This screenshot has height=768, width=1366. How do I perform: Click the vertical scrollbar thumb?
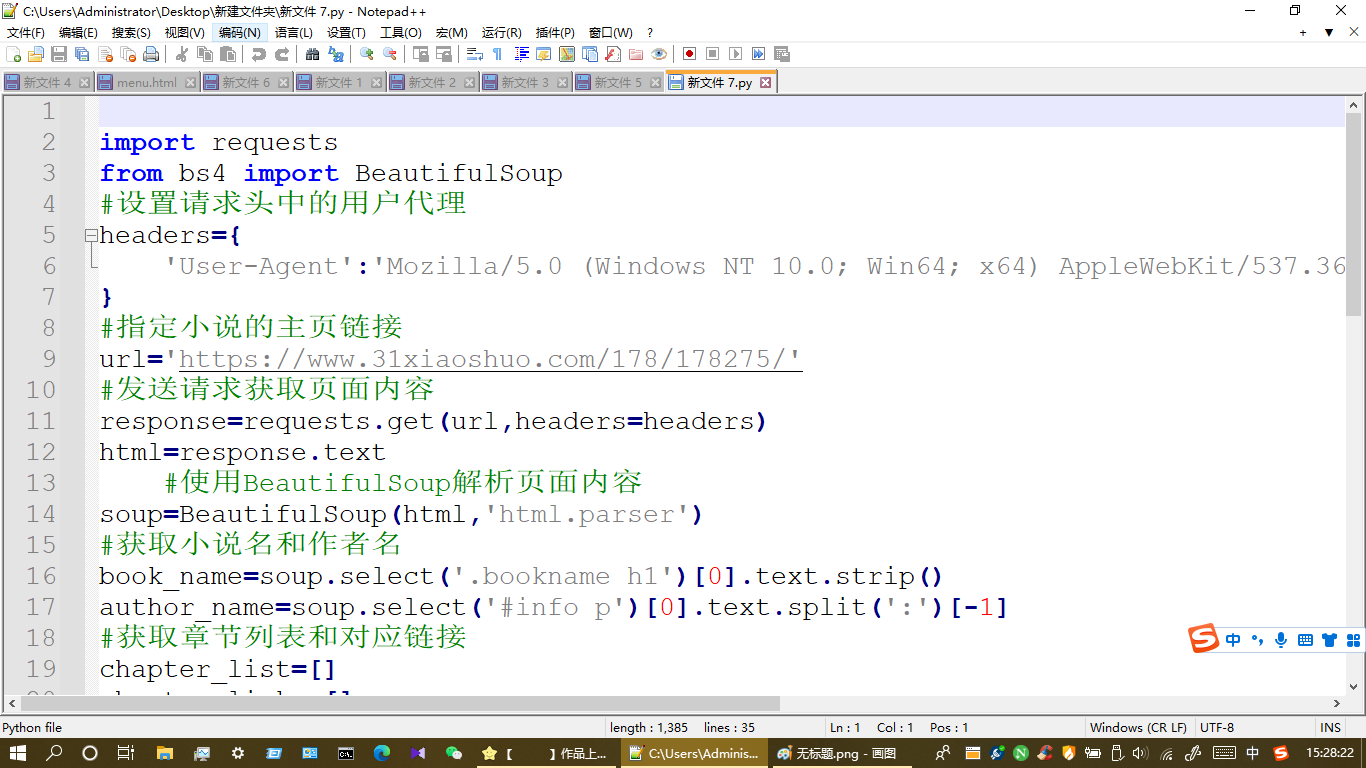1354,215
